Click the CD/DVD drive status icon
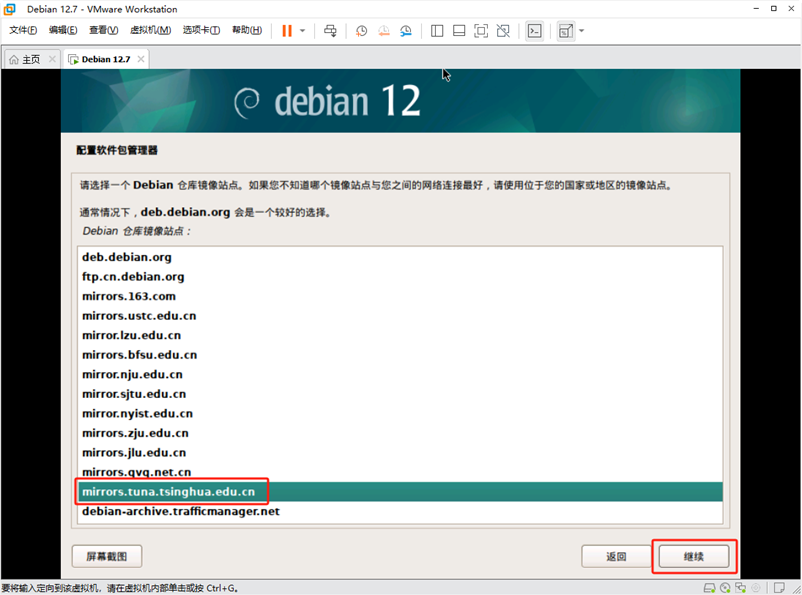The image size is (802, 595). [725, 588]
